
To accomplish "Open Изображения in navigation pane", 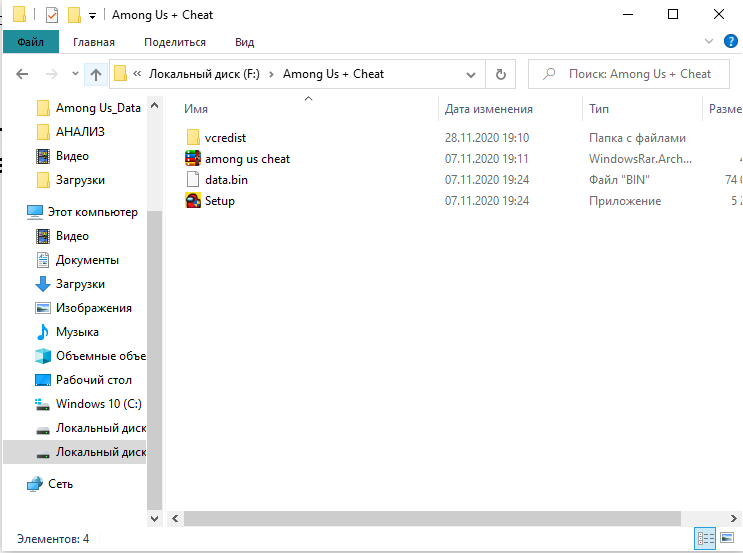I will click(x=83, y=308).
